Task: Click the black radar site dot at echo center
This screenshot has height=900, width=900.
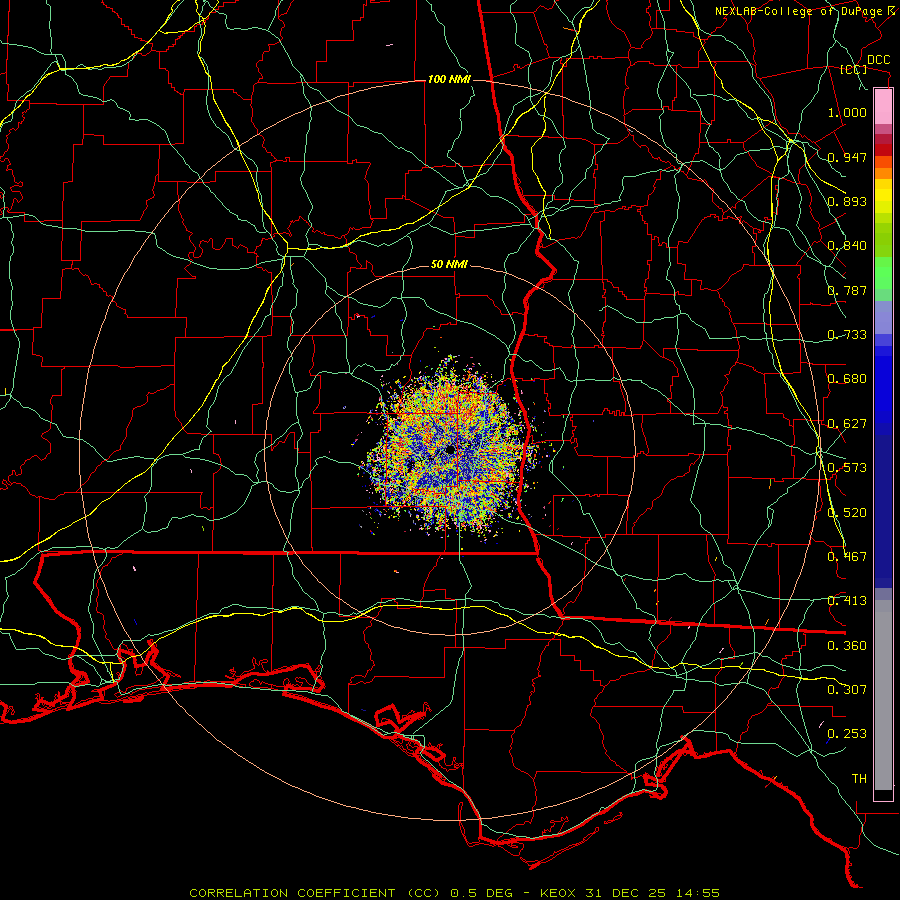Action: [x=451, y=449]
